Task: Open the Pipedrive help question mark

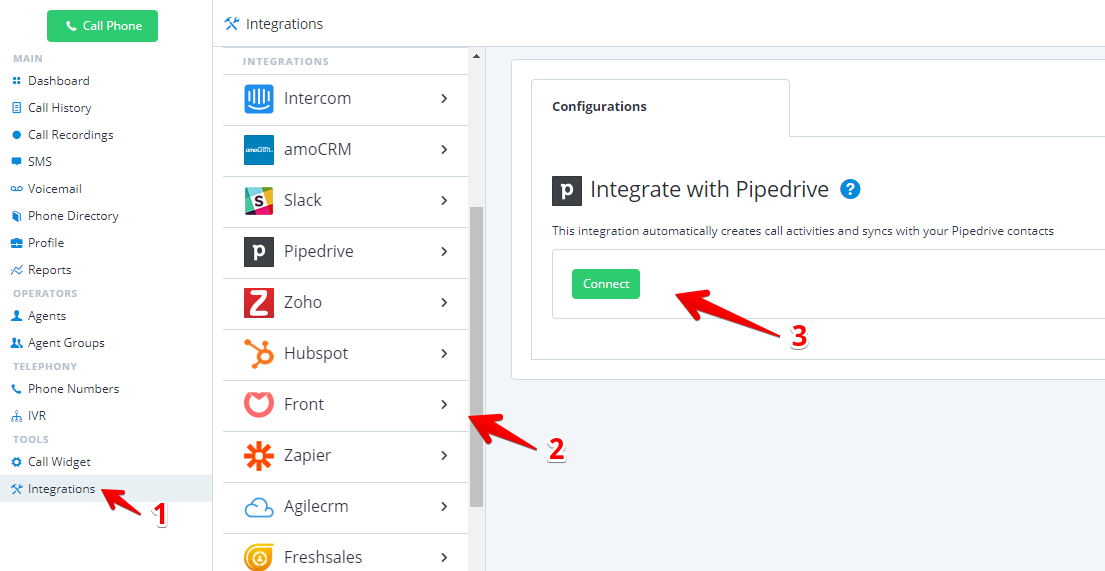Action: [x=850, y=189]
